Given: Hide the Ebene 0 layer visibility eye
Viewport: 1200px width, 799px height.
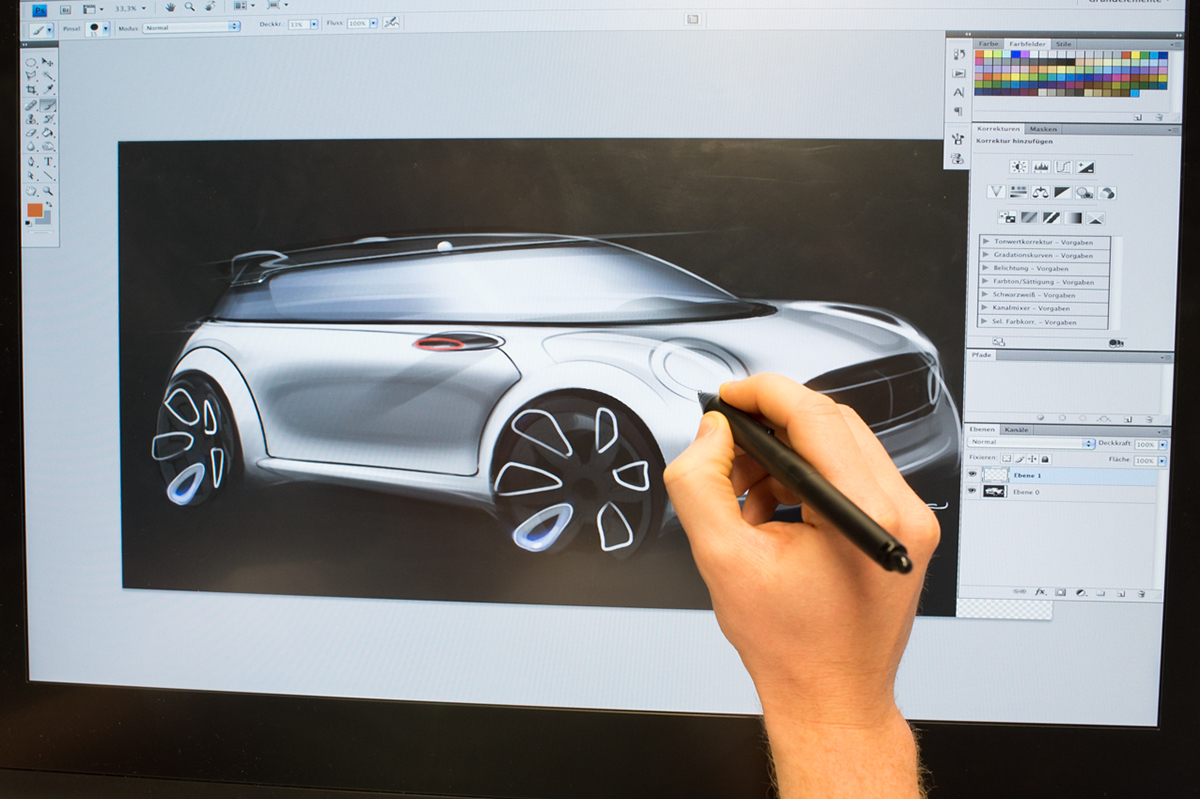Looking at the screenshot, I should [972, 492].
